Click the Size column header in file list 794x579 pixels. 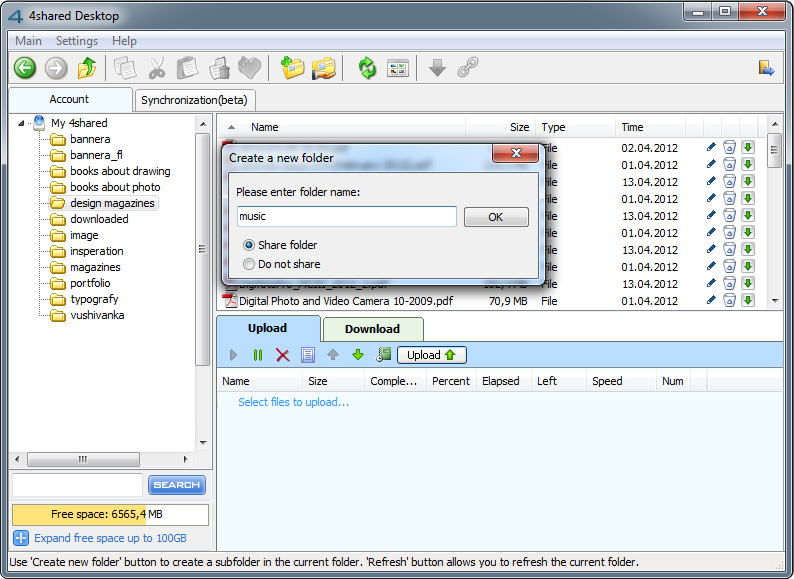[499, 127]
